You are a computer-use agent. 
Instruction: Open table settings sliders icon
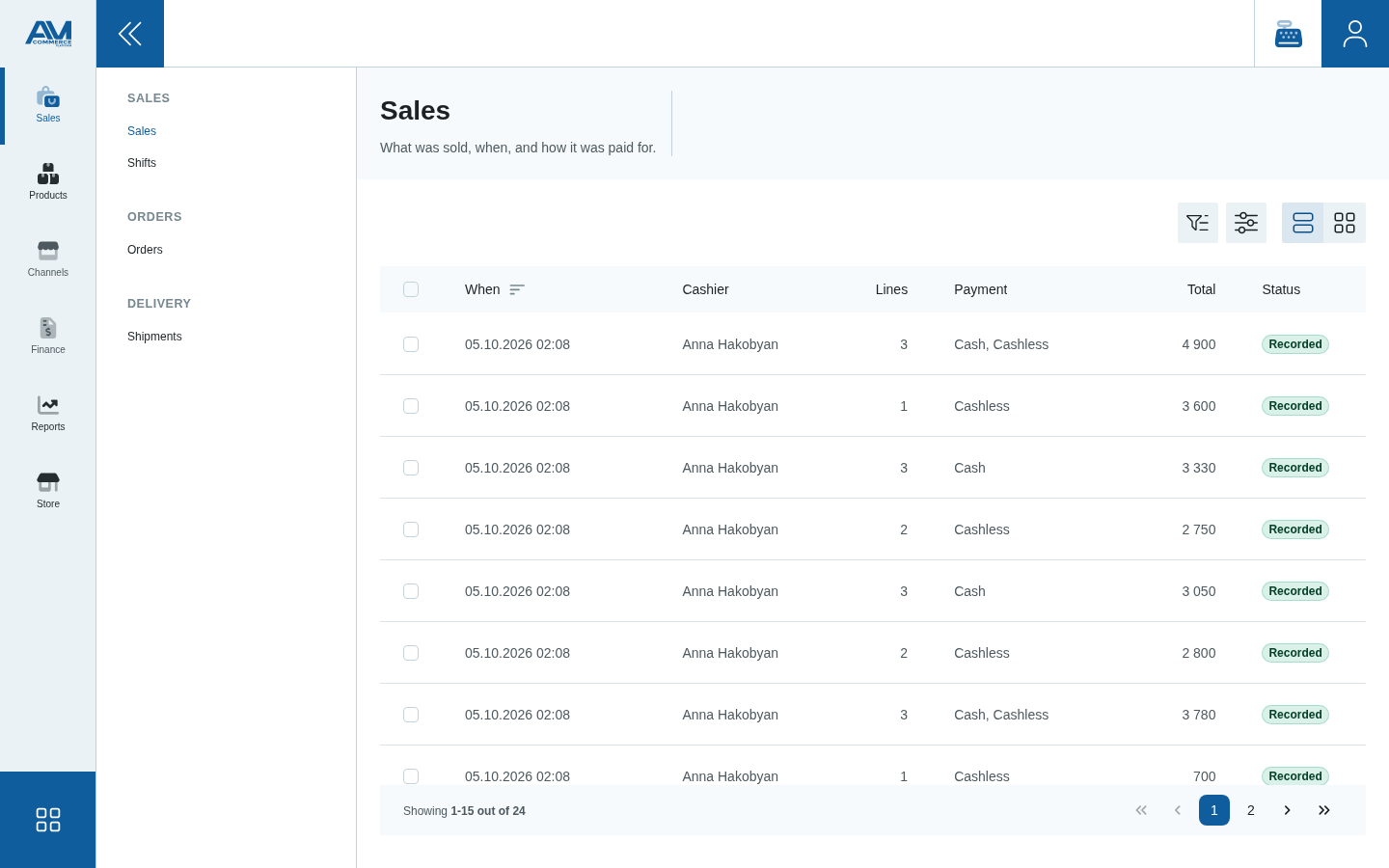click(x=1246, y=223)
